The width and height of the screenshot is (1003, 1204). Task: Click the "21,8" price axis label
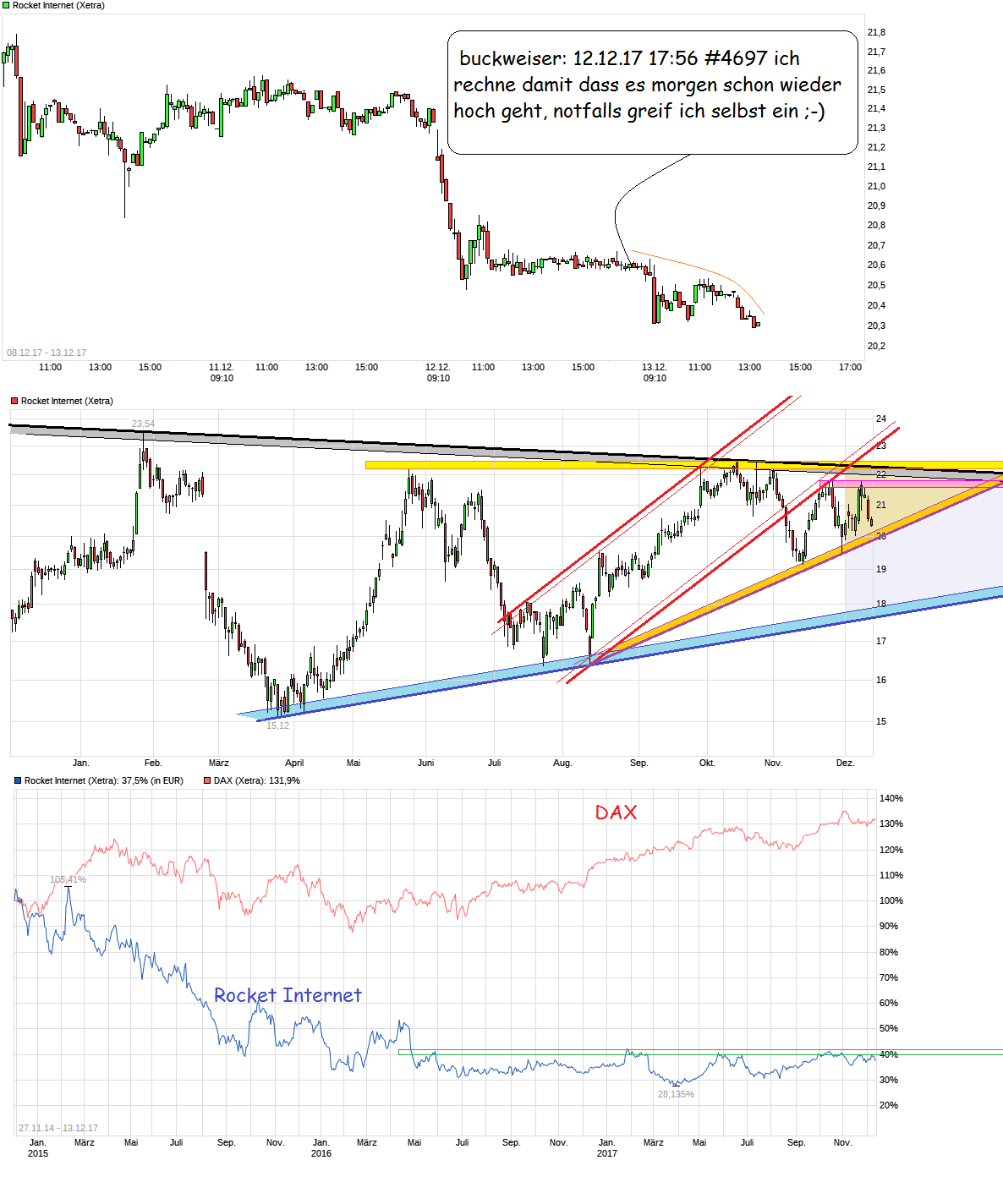[876, 32]
